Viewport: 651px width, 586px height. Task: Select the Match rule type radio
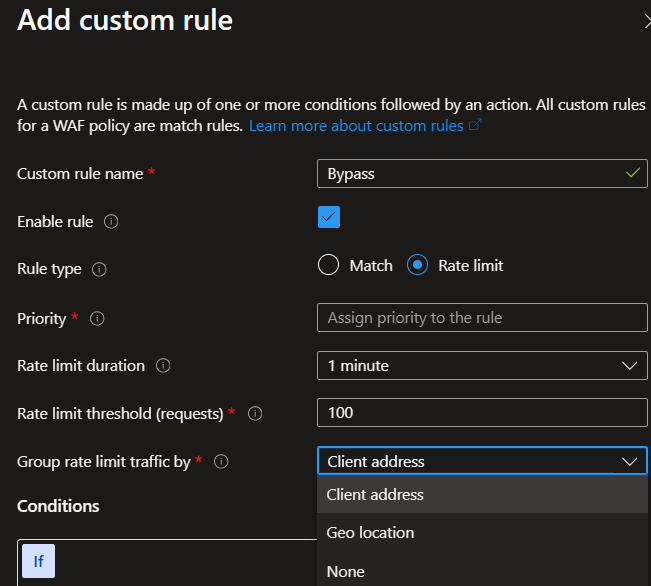click(x=329, y=265)
